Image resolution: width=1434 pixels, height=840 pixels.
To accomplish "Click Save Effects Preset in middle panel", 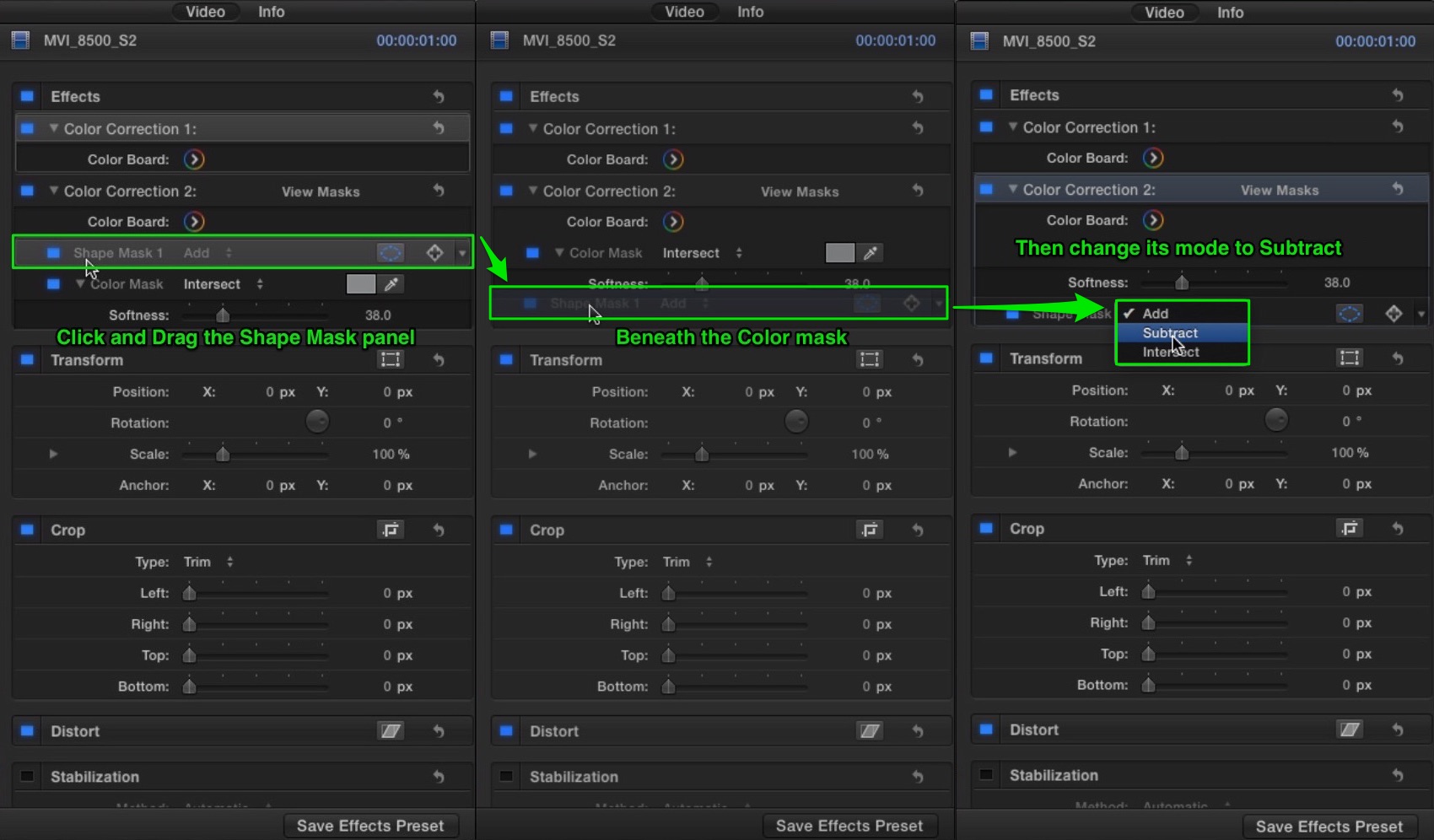I will [x=849, y=826].
